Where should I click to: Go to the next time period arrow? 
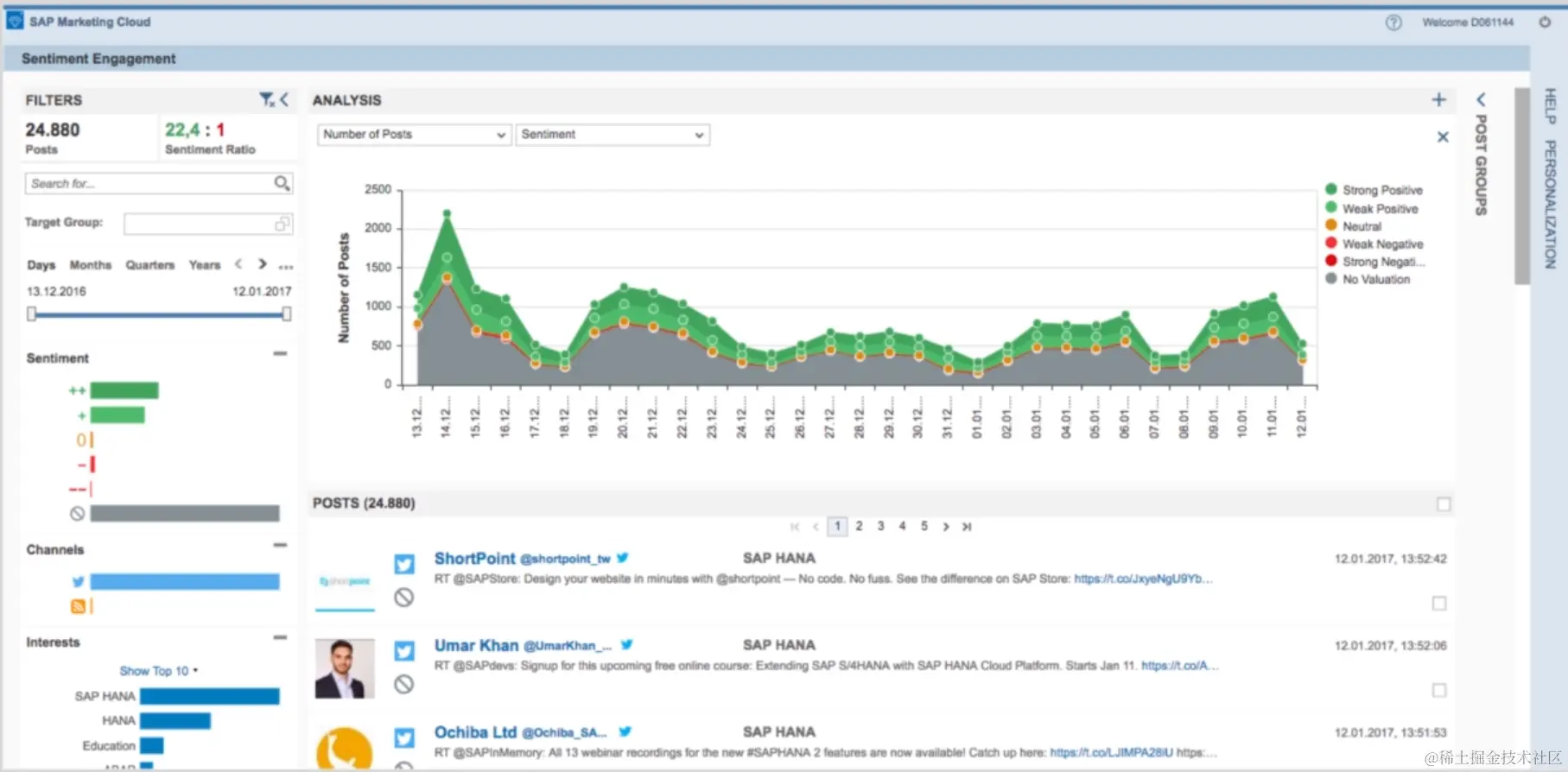coord(263,264)
